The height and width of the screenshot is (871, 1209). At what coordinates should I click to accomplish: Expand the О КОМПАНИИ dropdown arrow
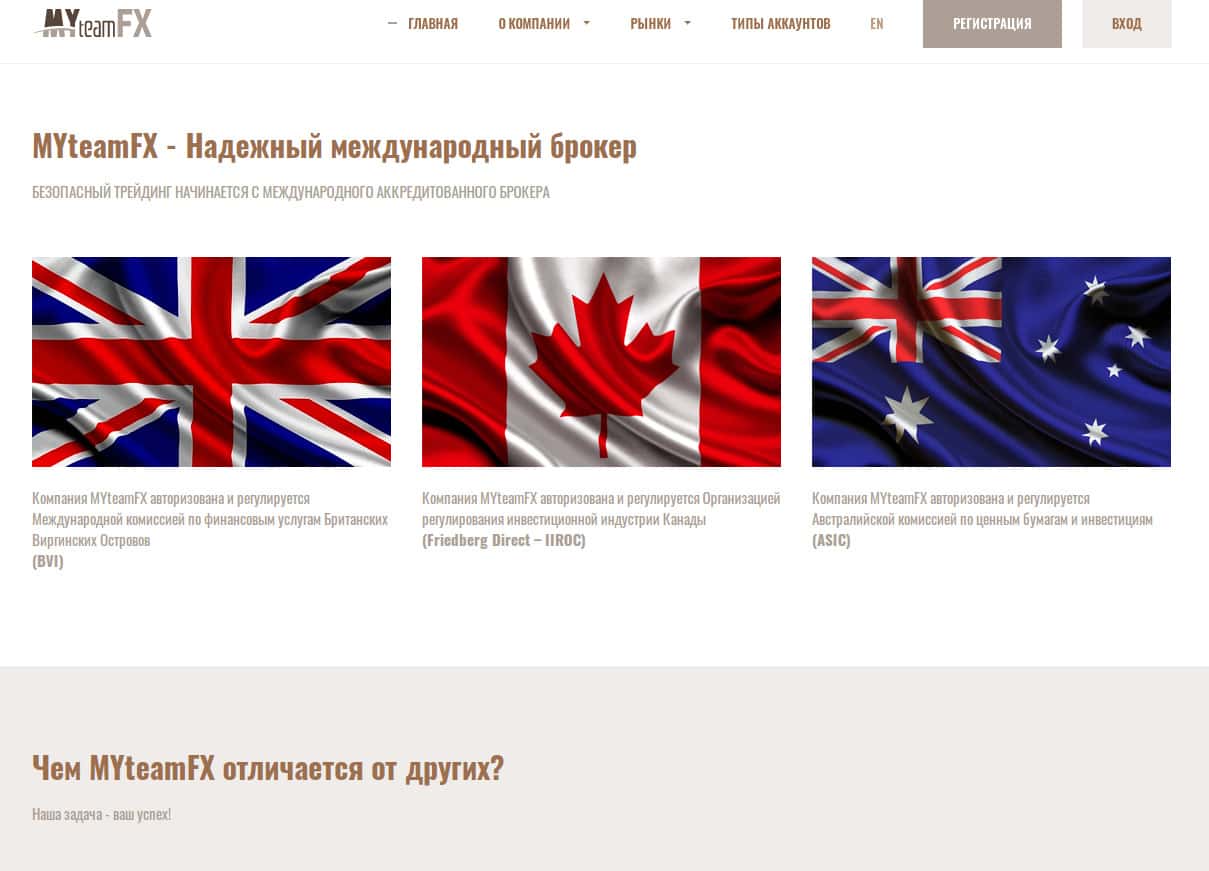(586, 23)
